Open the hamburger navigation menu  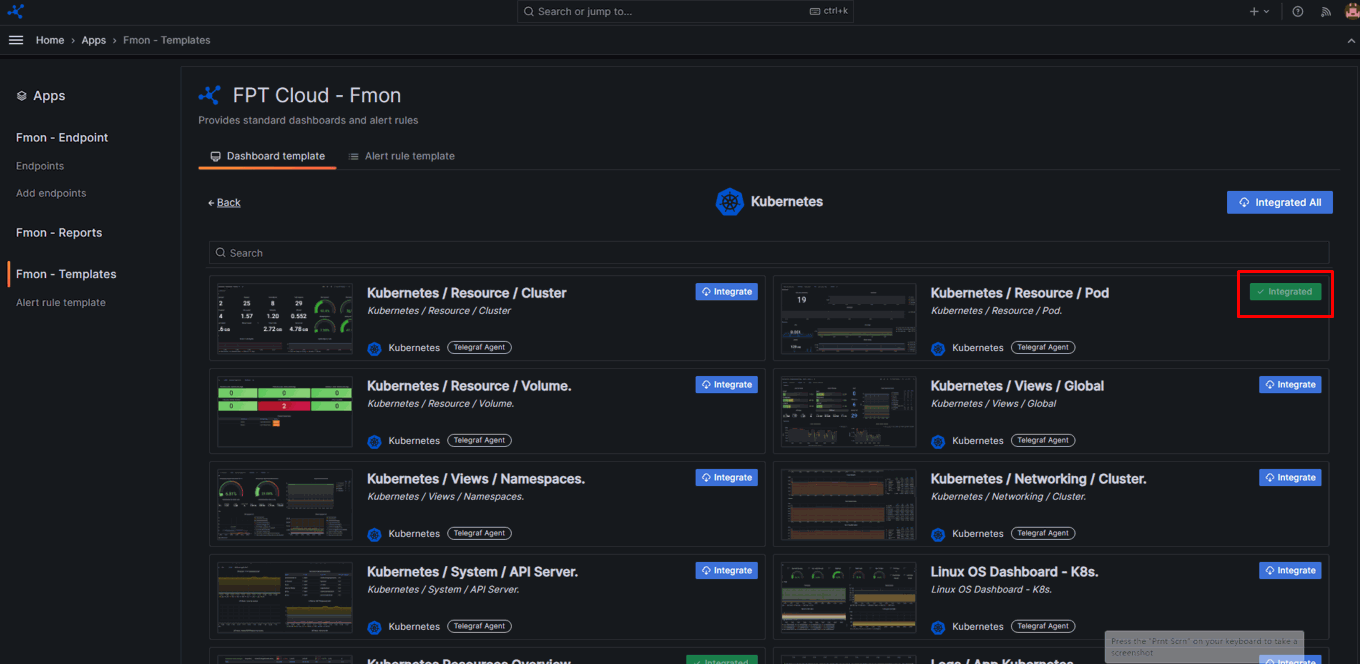coord(16,40)
